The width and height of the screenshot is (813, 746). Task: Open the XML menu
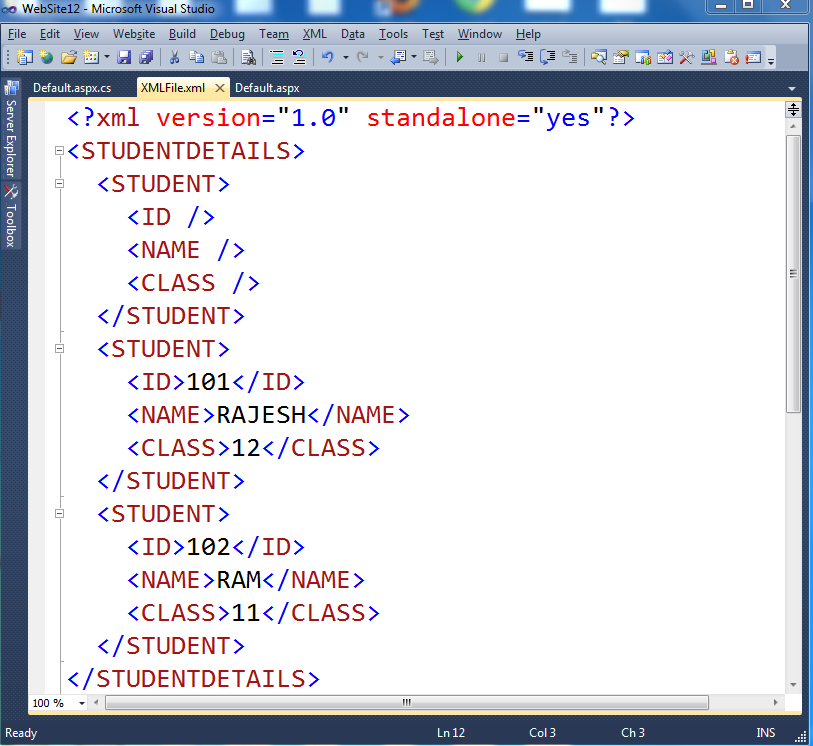(x=314, y=33)
